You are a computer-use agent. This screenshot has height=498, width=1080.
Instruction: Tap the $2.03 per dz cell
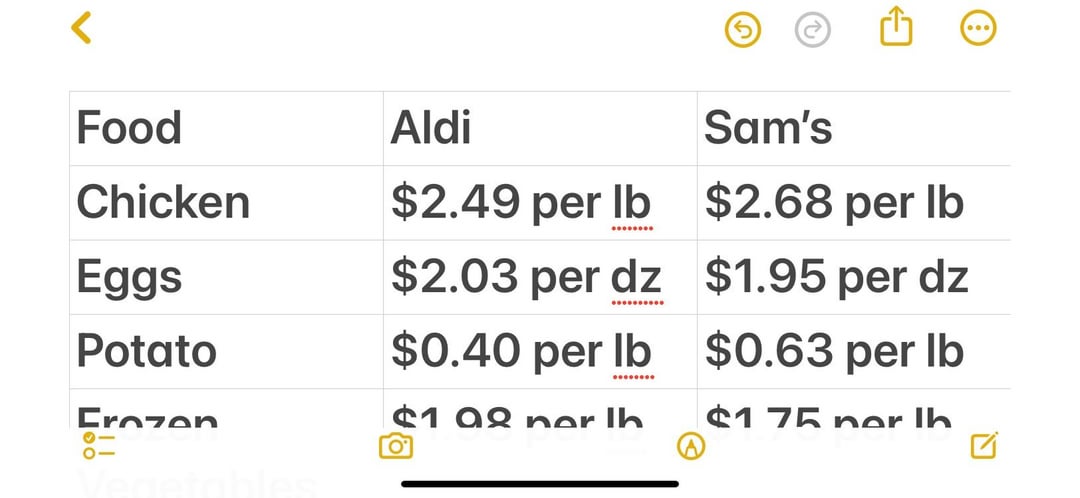point(540,278)
